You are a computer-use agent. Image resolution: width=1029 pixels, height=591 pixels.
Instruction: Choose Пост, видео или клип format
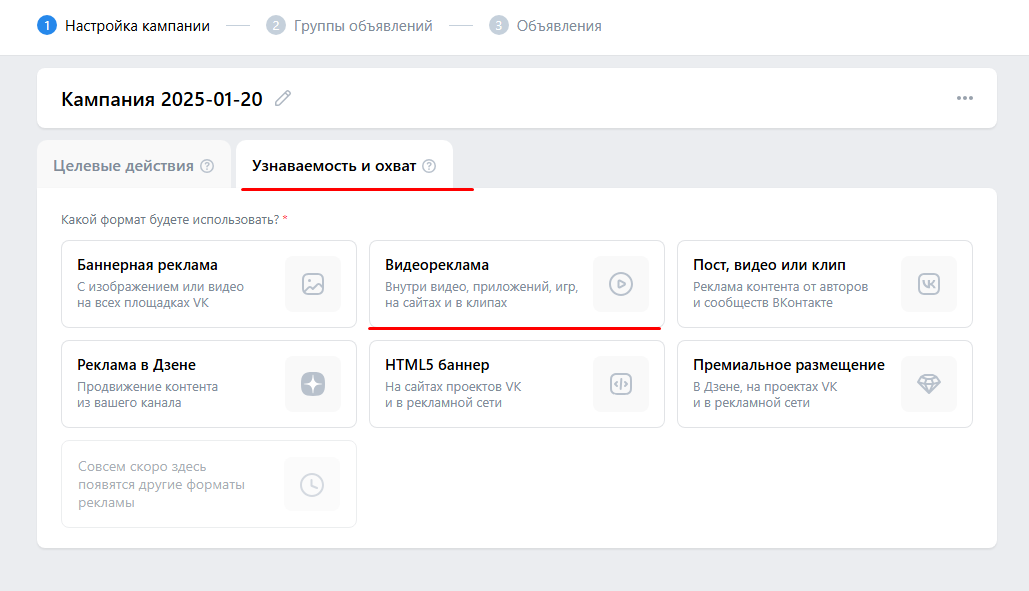point(824,284)
